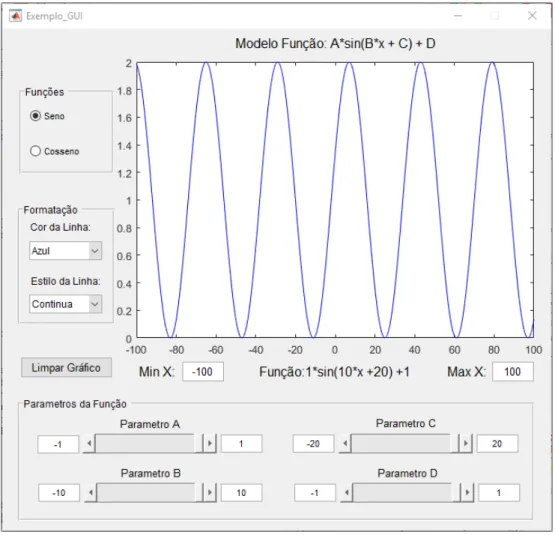Click Parametro A slider right arrow
The image size is (555, 535).
[x=210, y=444]
